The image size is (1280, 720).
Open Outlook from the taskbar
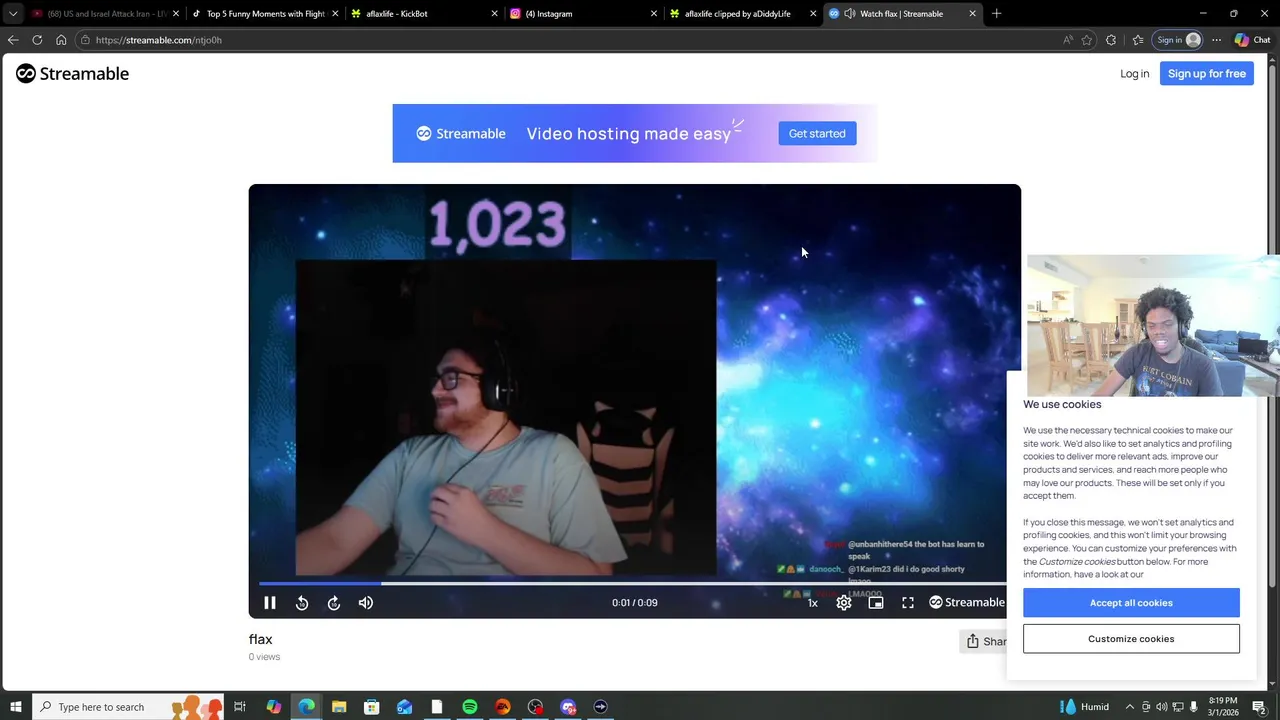(404, 707)
